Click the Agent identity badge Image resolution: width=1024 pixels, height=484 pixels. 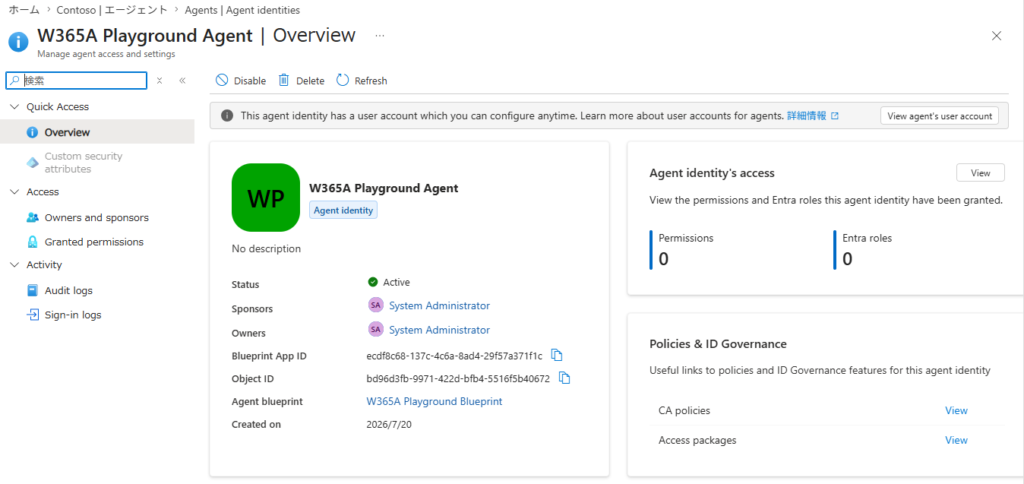pos(343,210)
